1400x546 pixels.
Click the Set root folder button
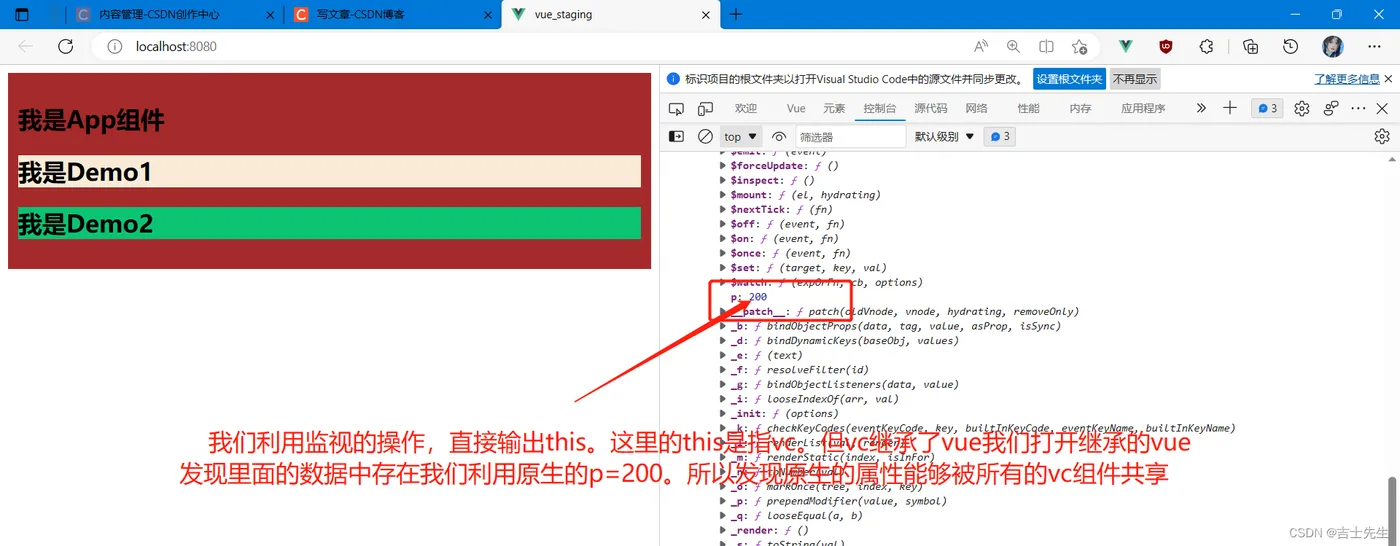(x=1069, y=79)
